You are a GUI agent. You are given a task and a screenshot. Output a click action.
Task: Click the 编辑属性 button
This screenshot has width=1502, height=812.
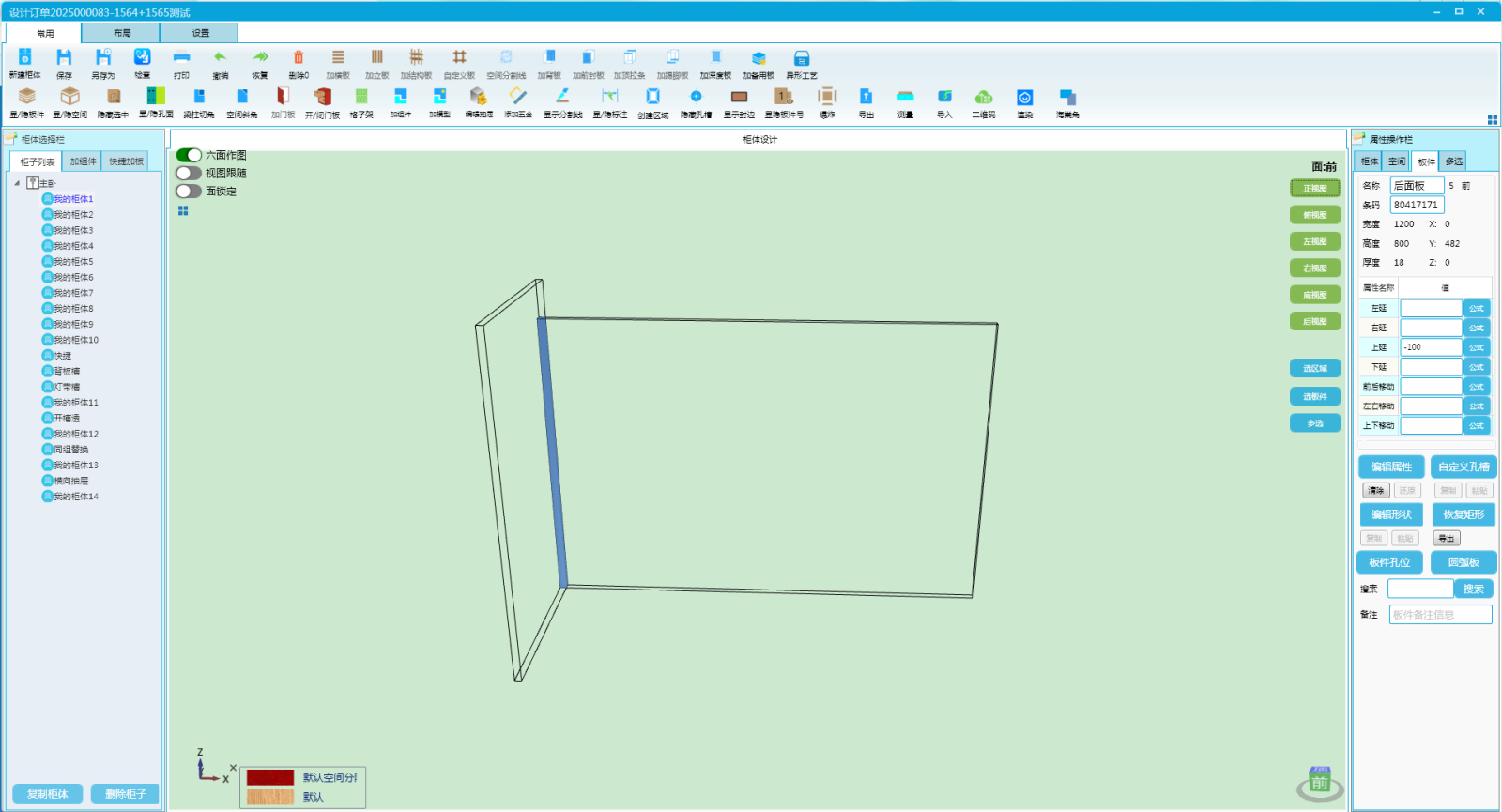pos(1391,467)
